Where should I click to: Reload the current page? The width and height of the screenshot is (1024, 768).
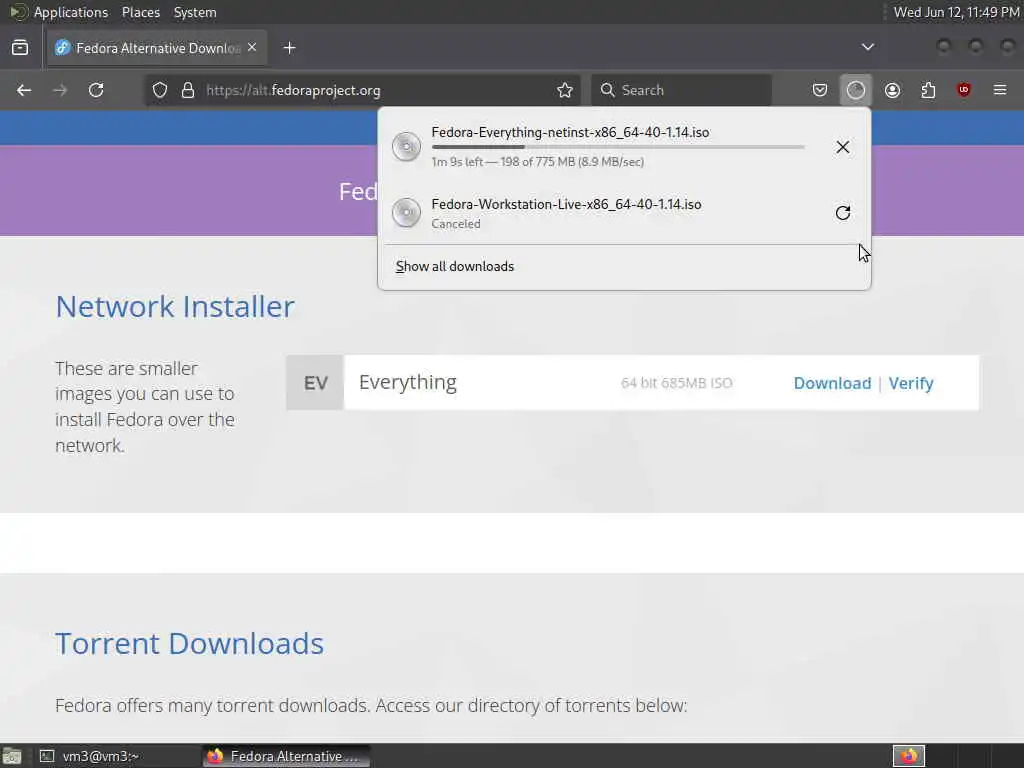[x=96, y=90]
